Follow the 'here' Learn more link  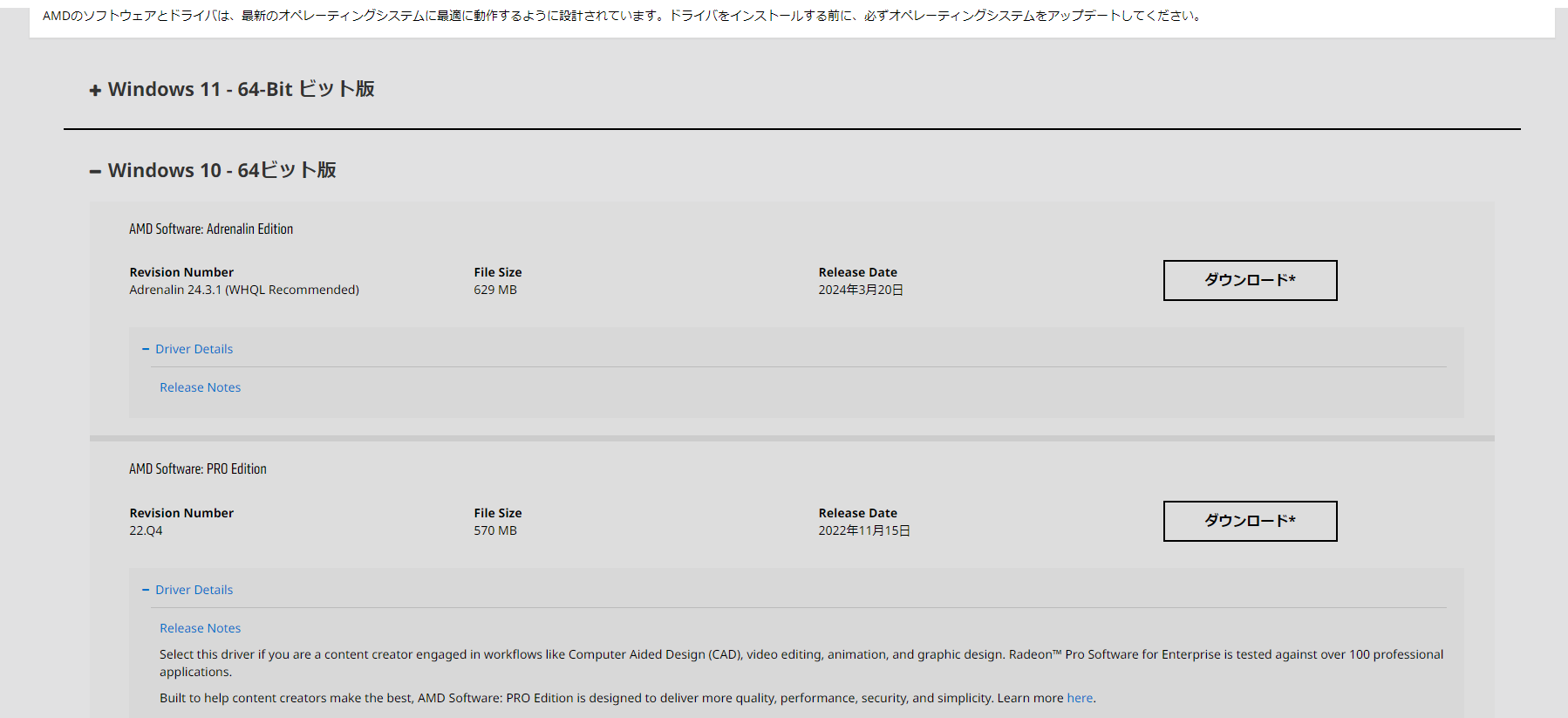1080,698
